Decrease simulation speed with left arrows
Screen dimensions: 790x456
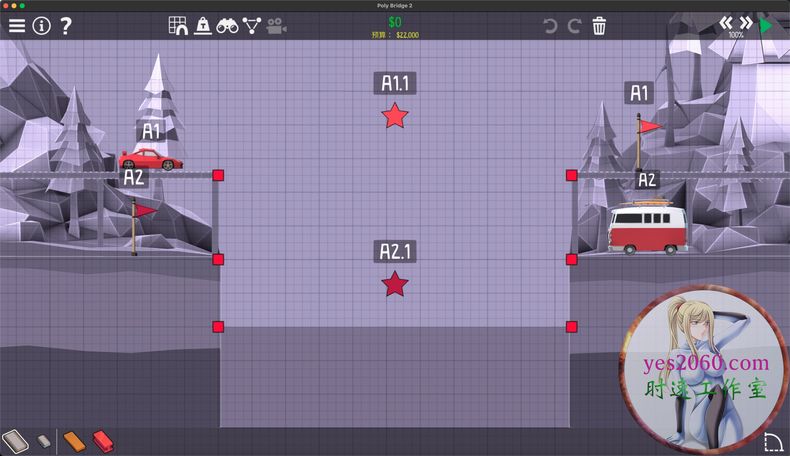725,22
